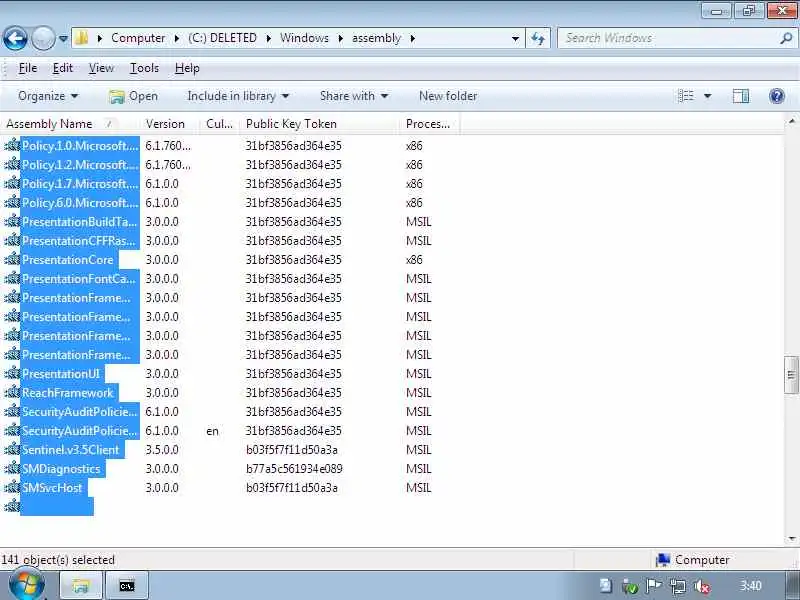This screenshot has height=600, width=800.
Task: Click Windows in address breadcrumb
Action: point(304,38)
